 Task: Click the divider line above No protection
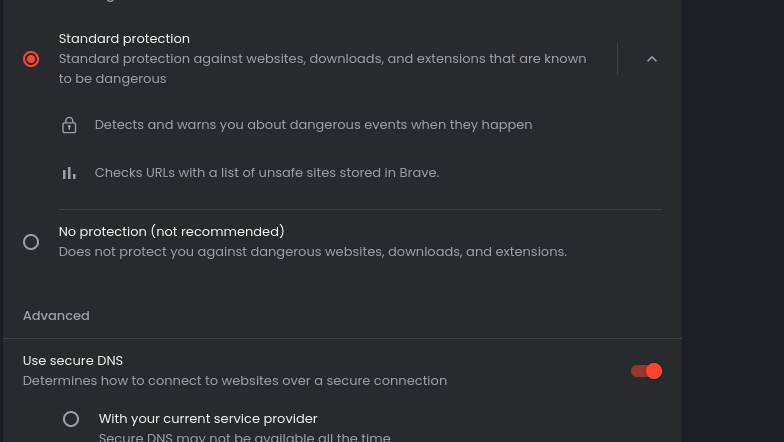pos(360,210)
